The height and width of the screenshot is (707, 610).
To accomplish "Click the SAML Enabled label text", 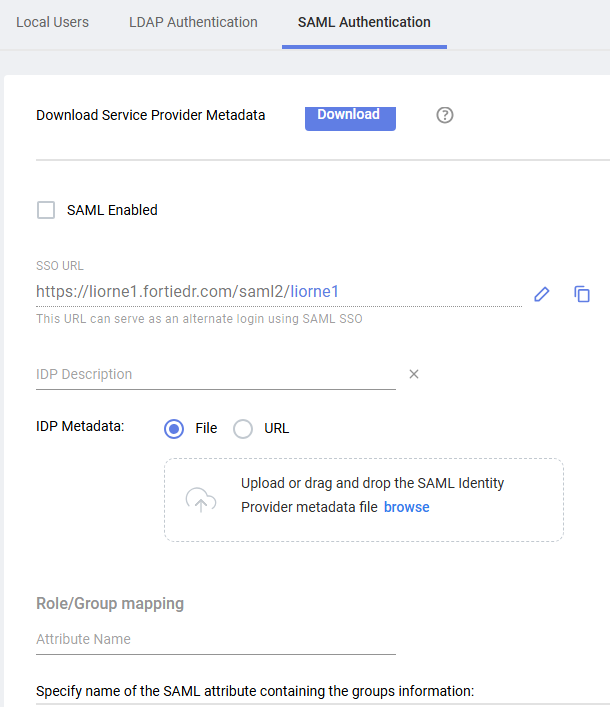I will (112, 210).
